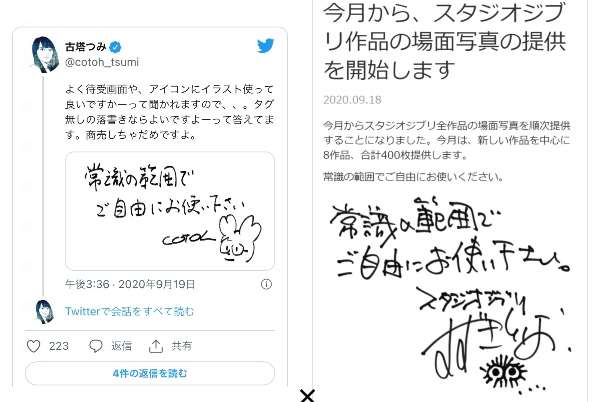Open the handwritten note image in tweet
The image size is (600, 402).
(x=170, y=211)
